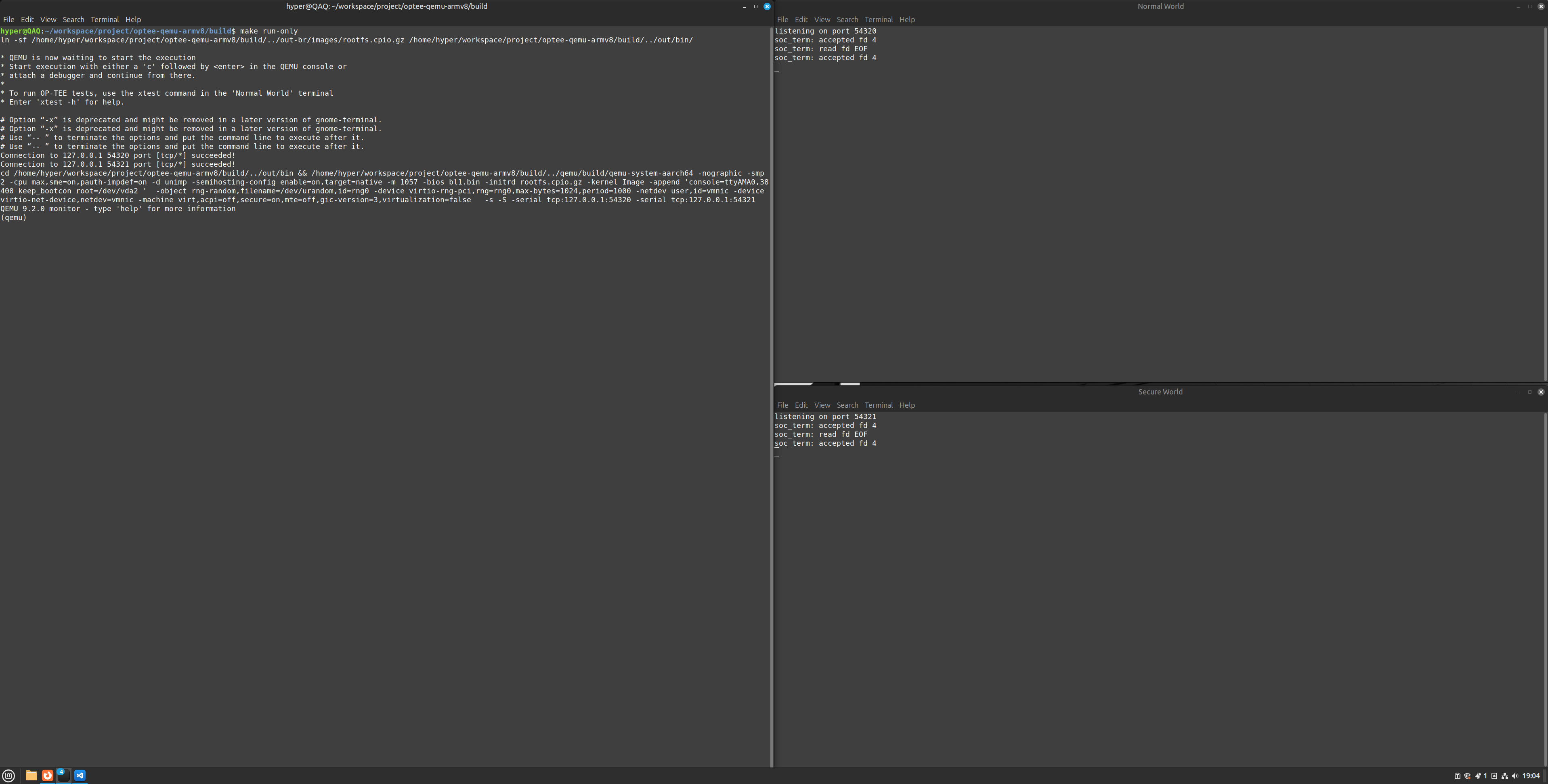Open the network manager tray icon
The width and height of the screenshot is (1548, 784).
tap(1505, 776)
